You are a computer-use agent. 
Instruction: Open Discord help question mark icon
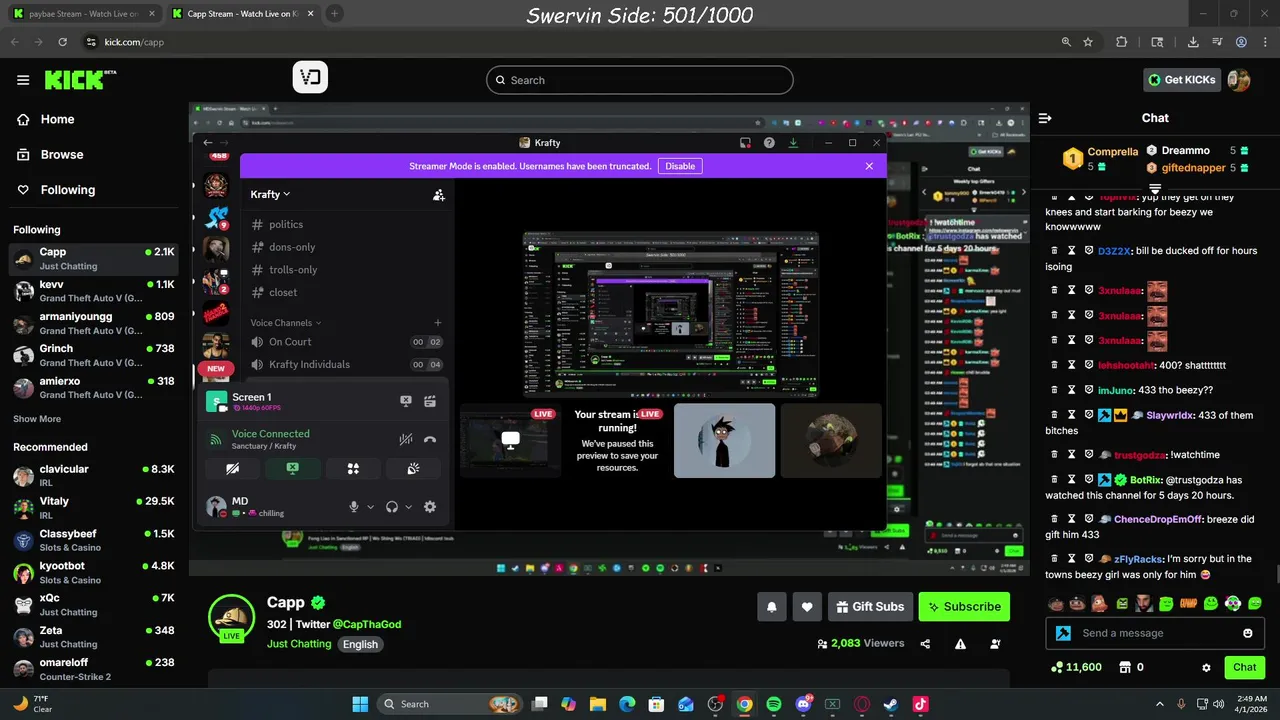(x=769, y=143)
